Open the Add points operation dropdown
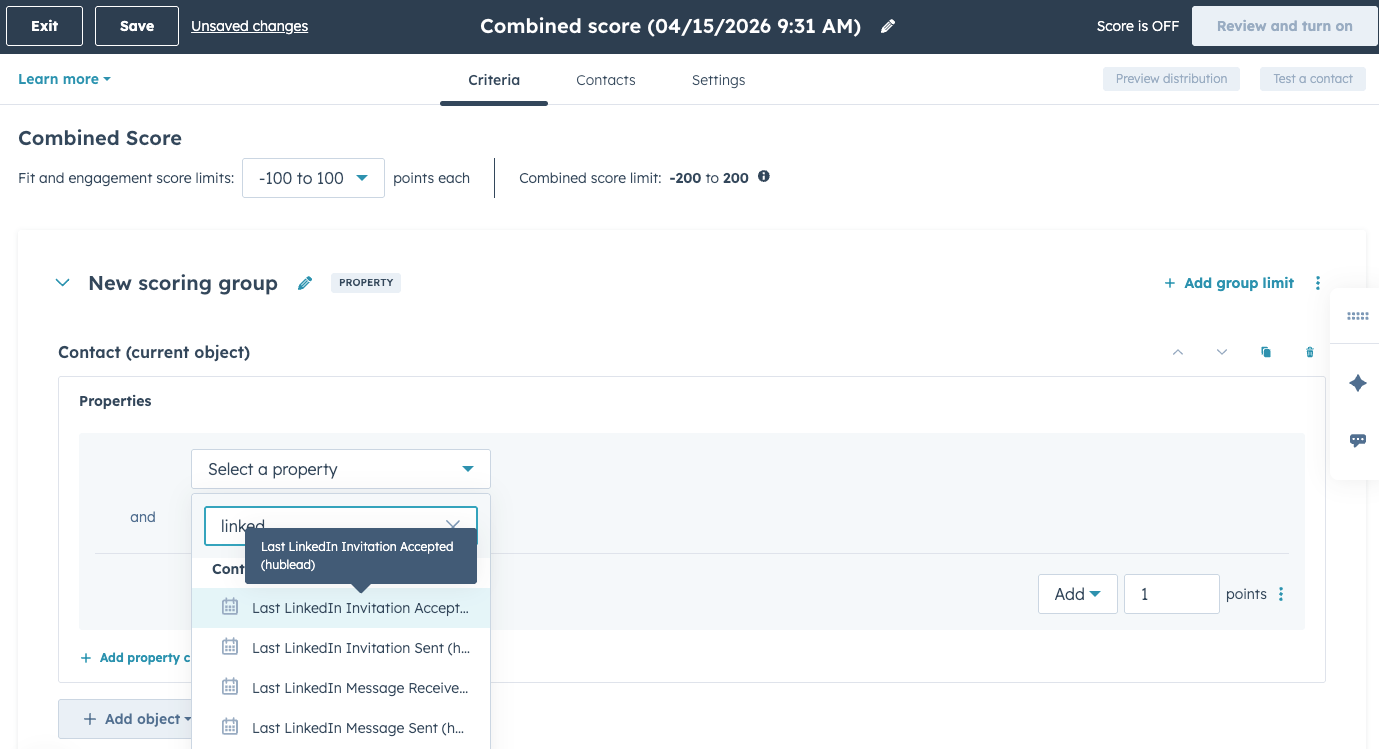Image resolution: width=1379 pixels, height=749 pixels. click(1078, 594)
